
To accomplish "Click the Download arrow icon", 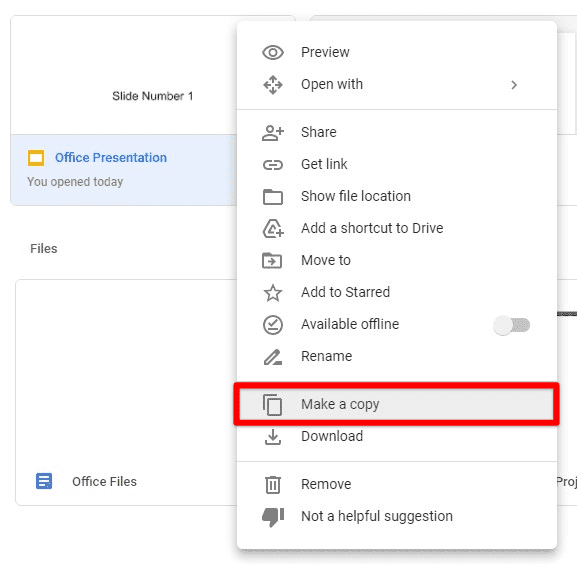I will click(x=273, y=437).
